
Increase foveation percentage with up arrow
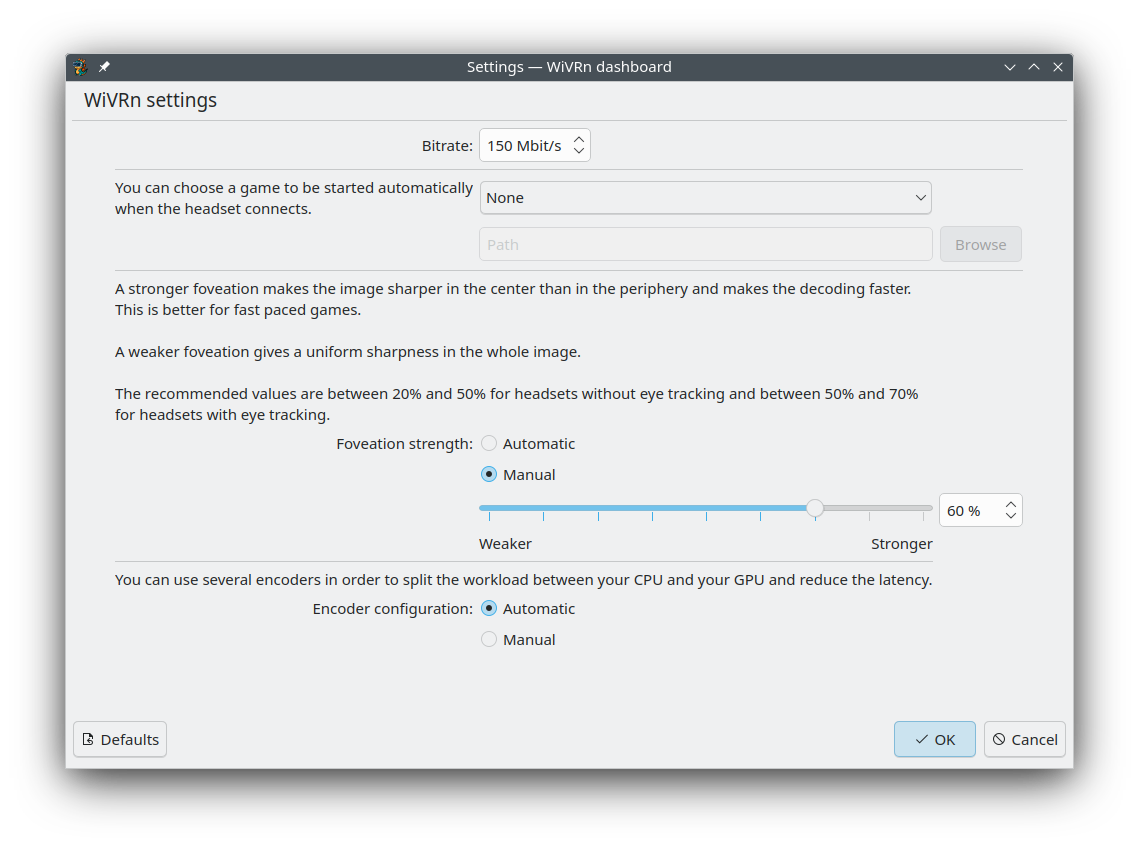(x=1010, y=504)
